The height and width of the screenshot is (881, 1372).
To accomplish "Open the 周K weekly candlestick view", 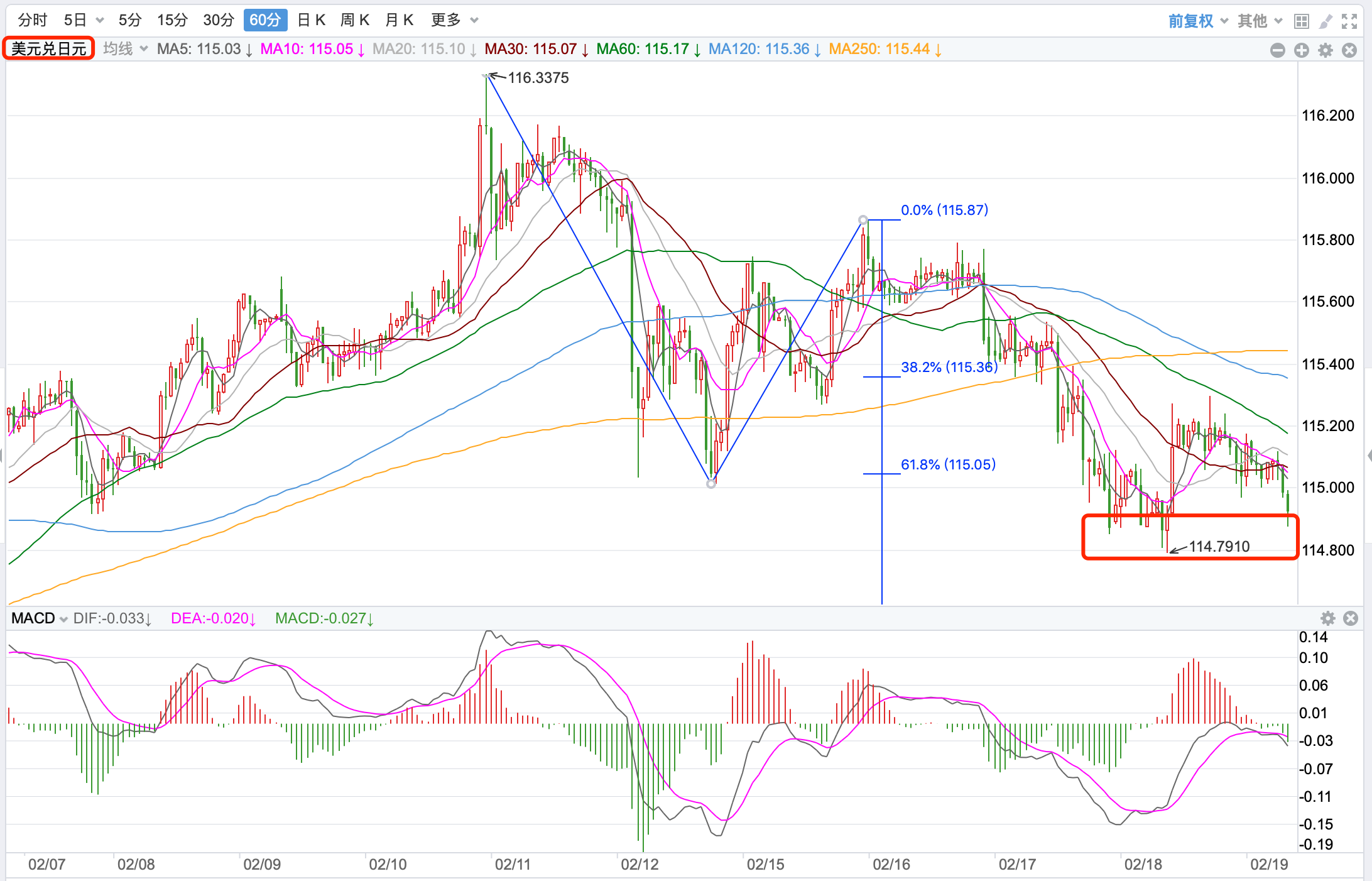I will point(355,21).
